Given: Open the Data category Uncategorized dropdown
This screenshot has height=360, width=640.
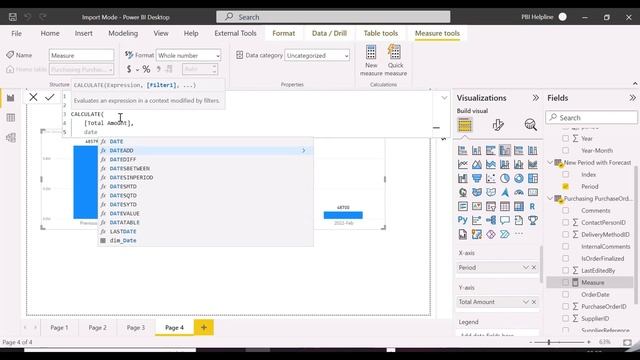Looking at the screenshot, I should (317, 55).
